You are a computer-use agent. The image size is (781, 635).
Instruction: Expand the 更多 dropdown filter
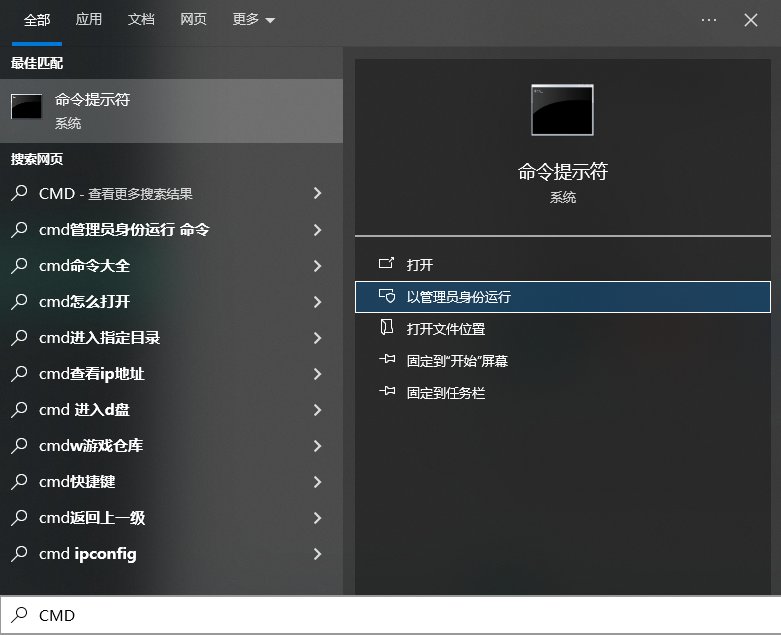(x=253, y=20)
